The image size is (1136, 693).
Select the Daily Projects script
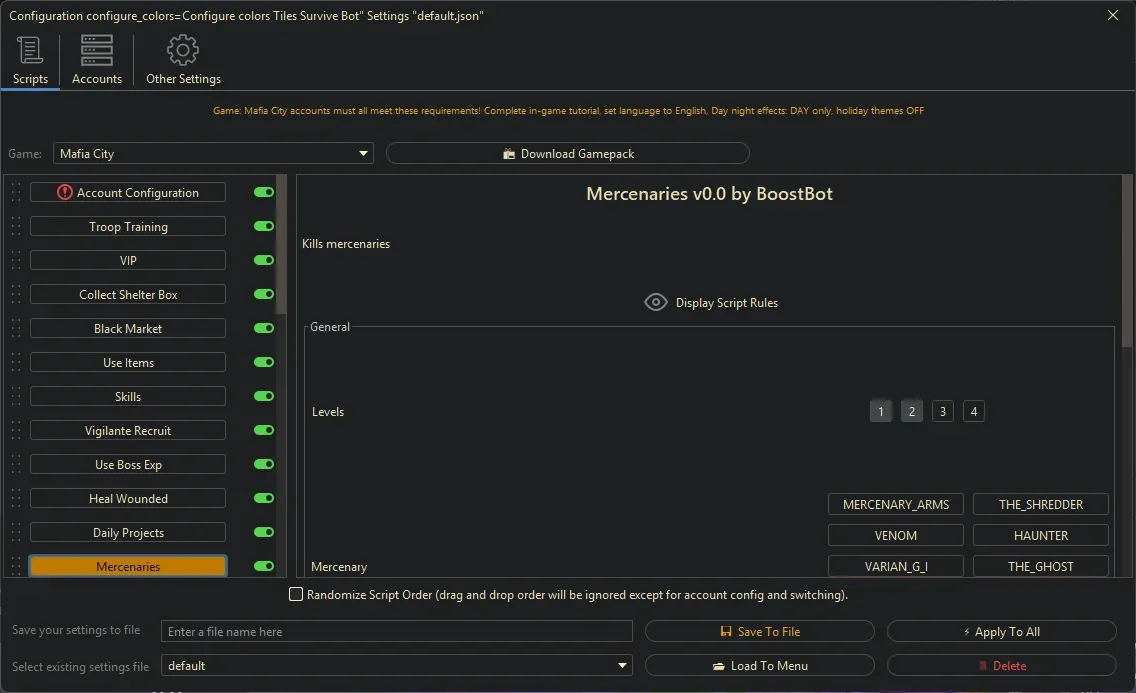click(x=128, y=533)
